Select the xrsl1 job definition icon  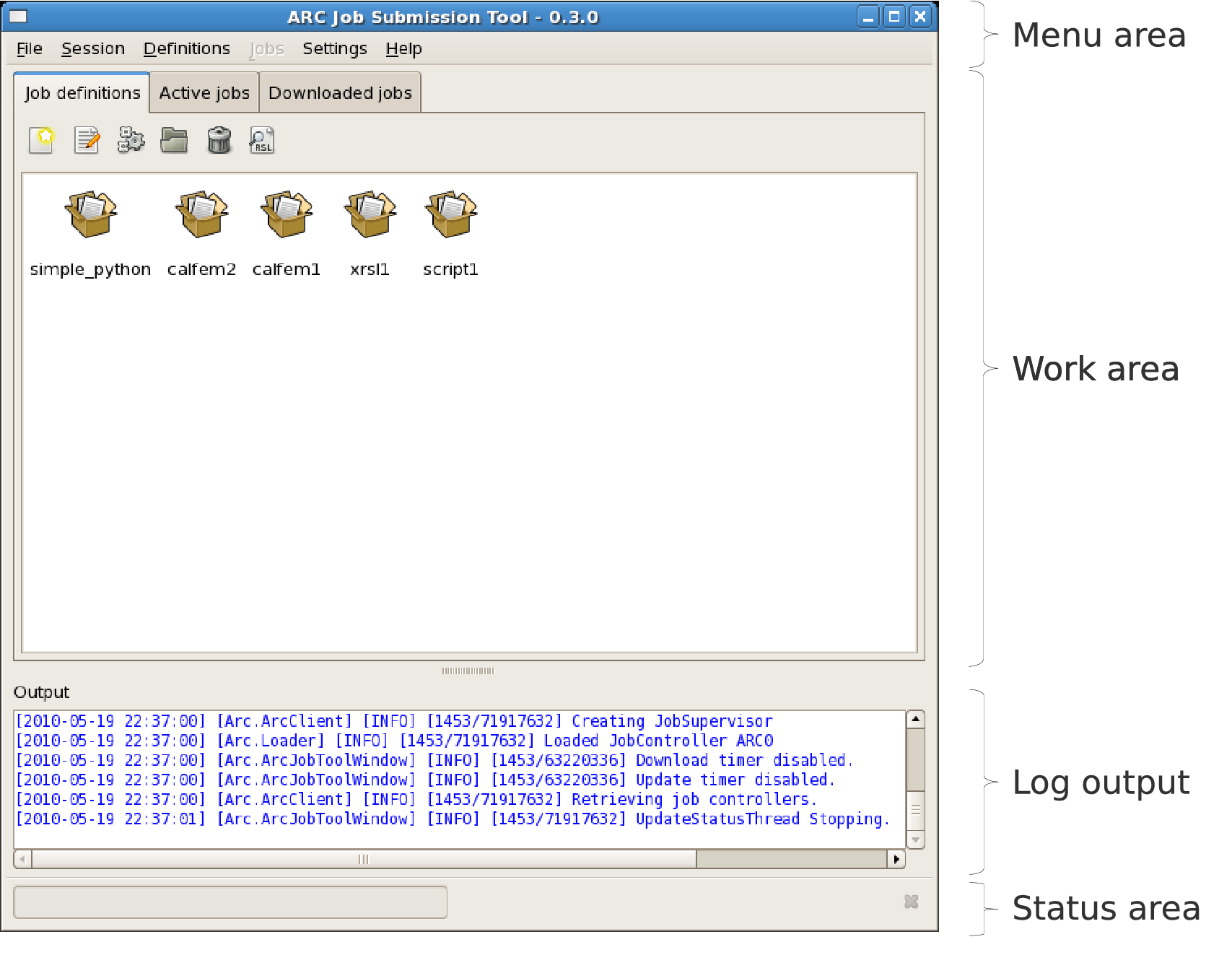pyautogui.click(x=370, y=214)
